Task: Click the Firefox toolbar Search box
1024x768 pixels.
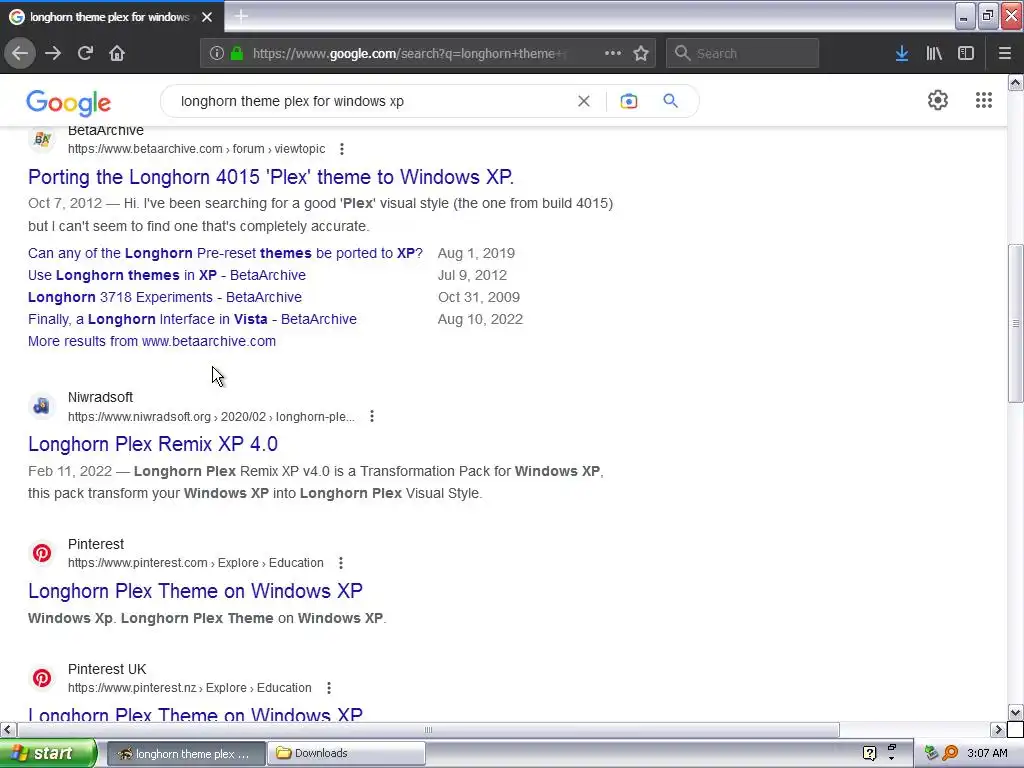Action: coord(743,54)
